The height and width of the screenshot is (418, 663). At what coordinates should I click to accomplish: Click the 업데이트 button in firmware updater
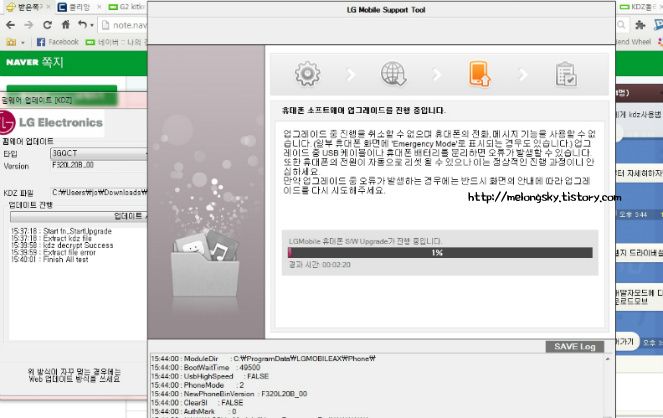[79, 216]
